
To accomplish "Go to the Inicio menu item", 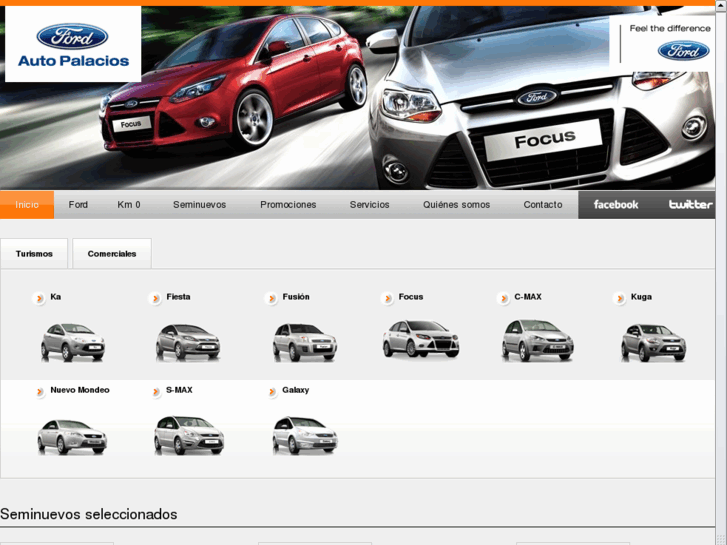I will tap(27, 205).
